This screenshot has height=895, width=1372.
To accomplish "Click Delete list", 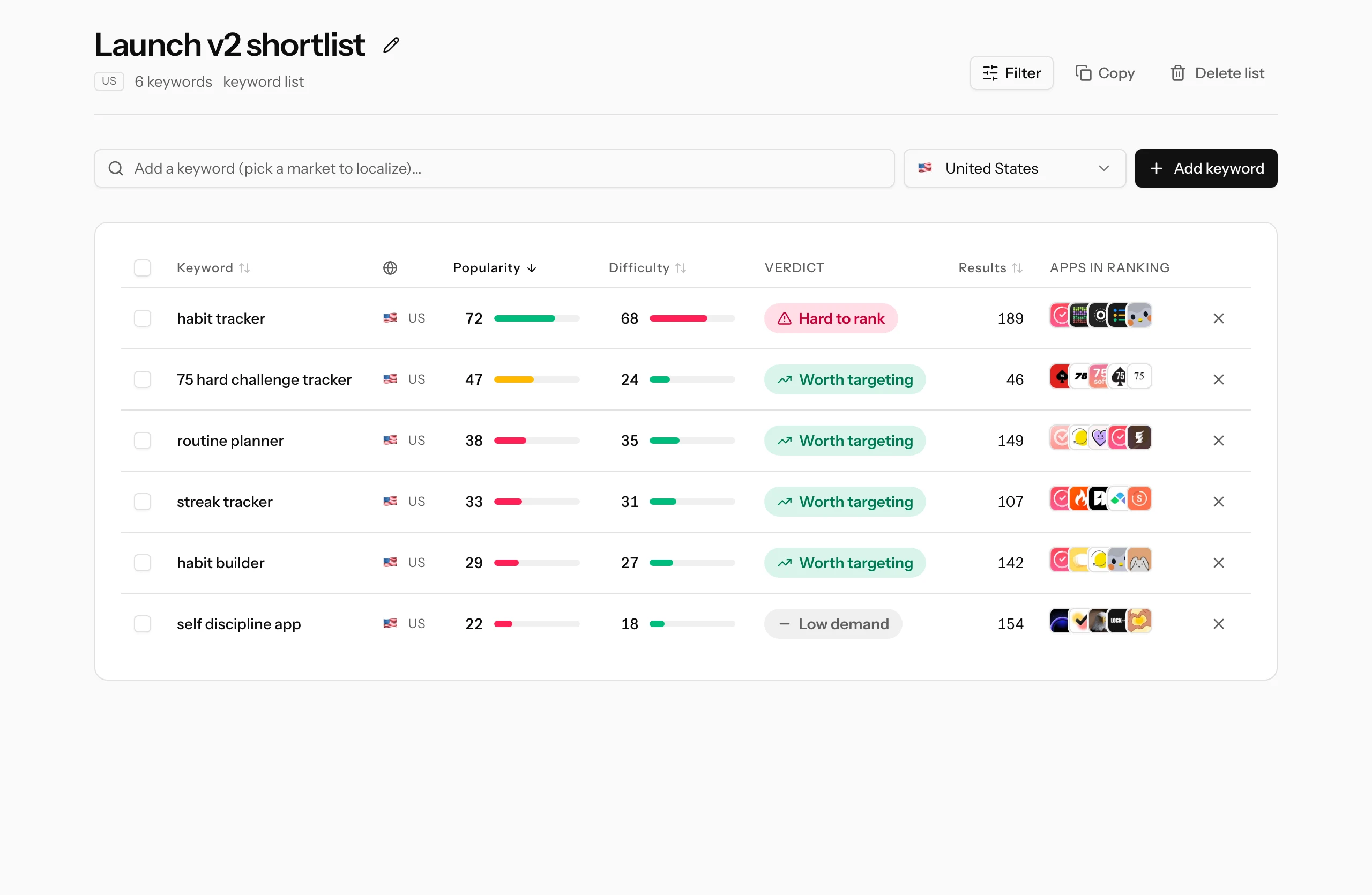I will (1217, 73).
